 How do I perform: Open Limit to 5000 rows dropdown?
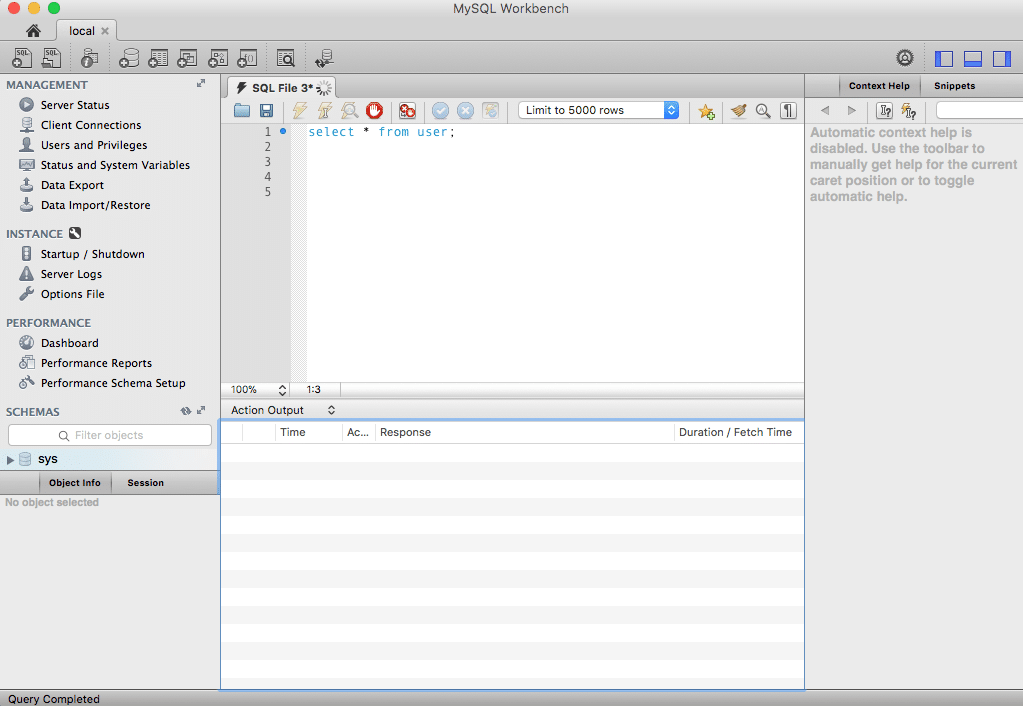(x=598, y=110)
